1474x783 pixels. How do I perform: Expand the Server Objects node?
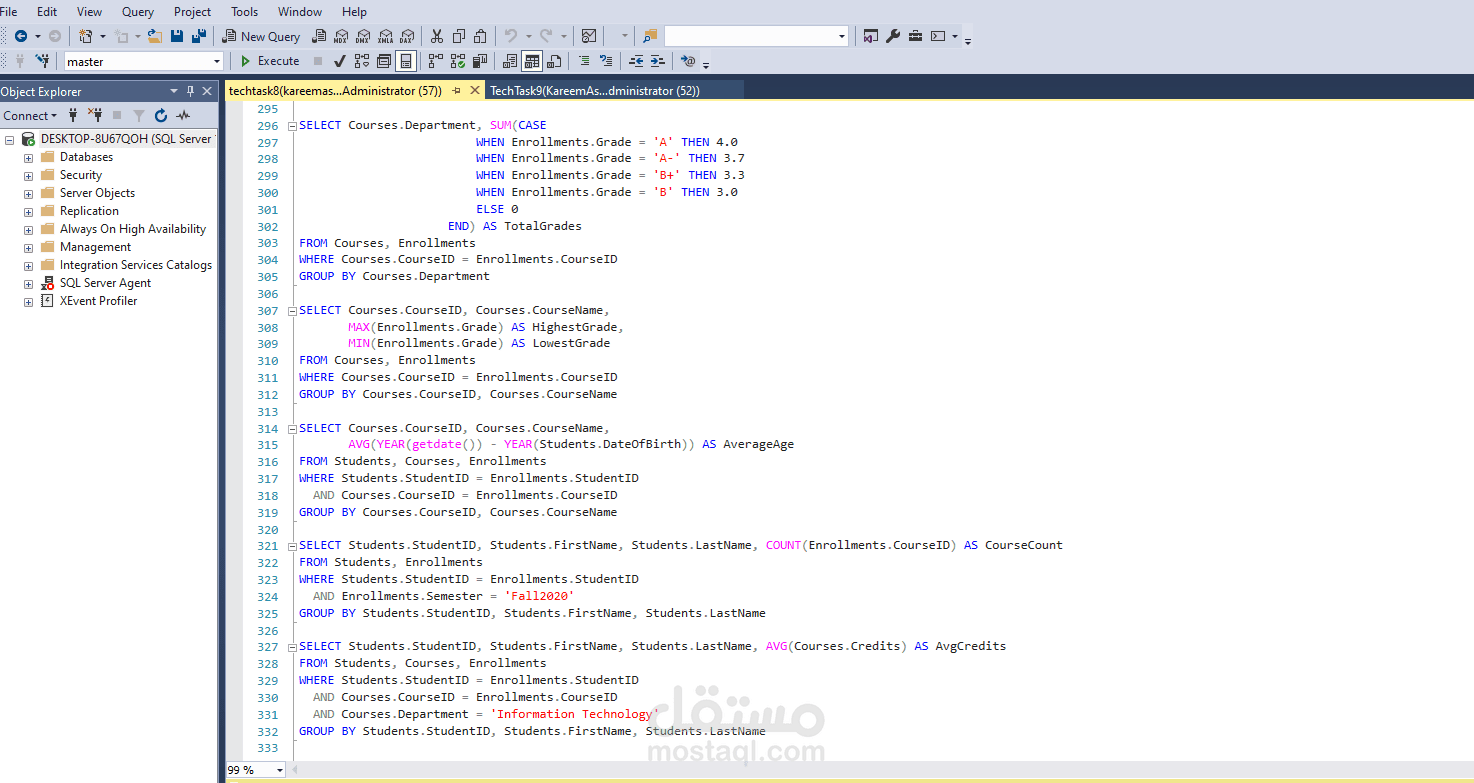click(28, 194)
